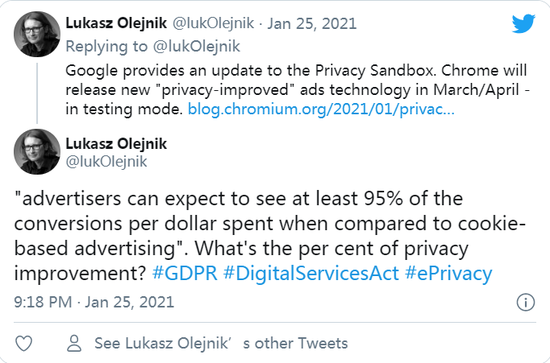Open the #DigitalServicesAct hashtag
The height and width of the screenshot is (363, 550).
[x=311, y=273]
